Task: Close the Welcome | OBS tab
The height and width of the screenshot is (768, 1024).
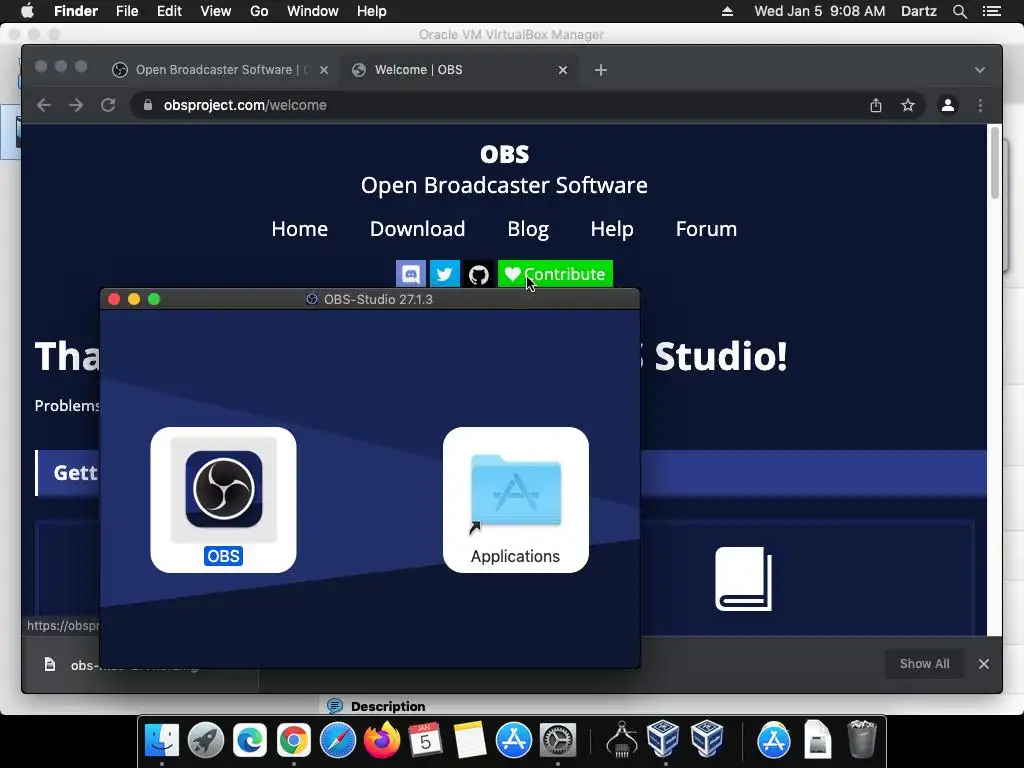Action: point(563,70)
